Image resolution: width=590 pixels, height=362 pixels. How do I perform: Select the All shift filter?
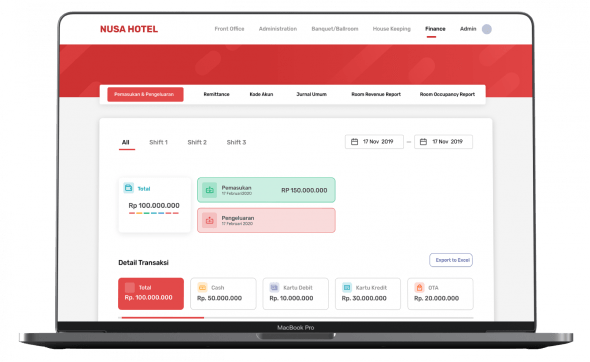tap(126, 142)
